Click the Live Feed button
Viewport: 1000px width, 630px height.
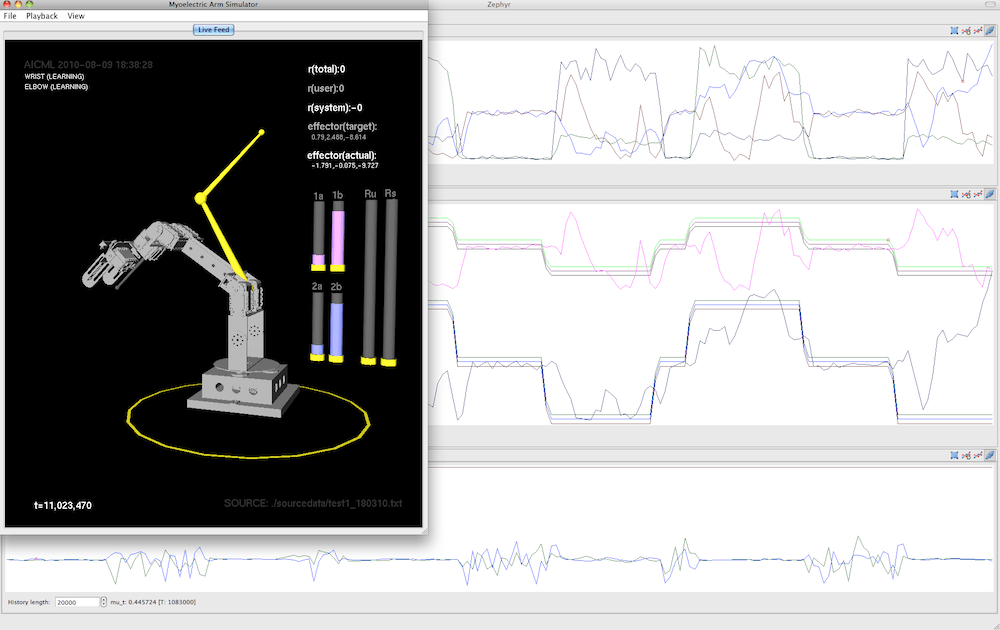coord(214,29)
